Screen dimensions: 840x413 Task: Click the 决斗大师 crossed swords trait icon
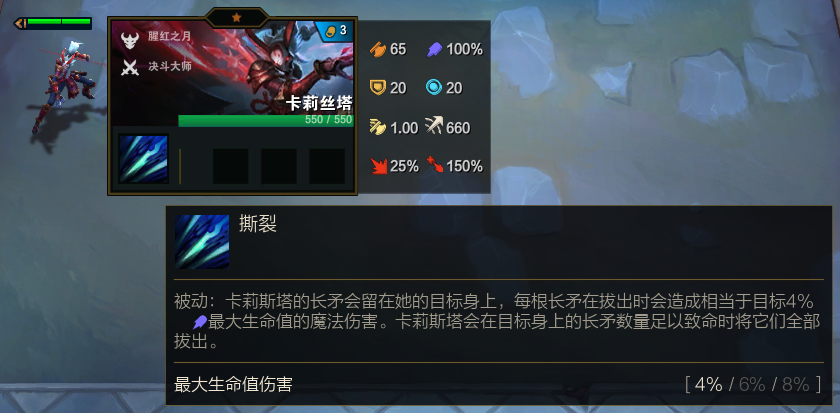(x=130, y=67)
